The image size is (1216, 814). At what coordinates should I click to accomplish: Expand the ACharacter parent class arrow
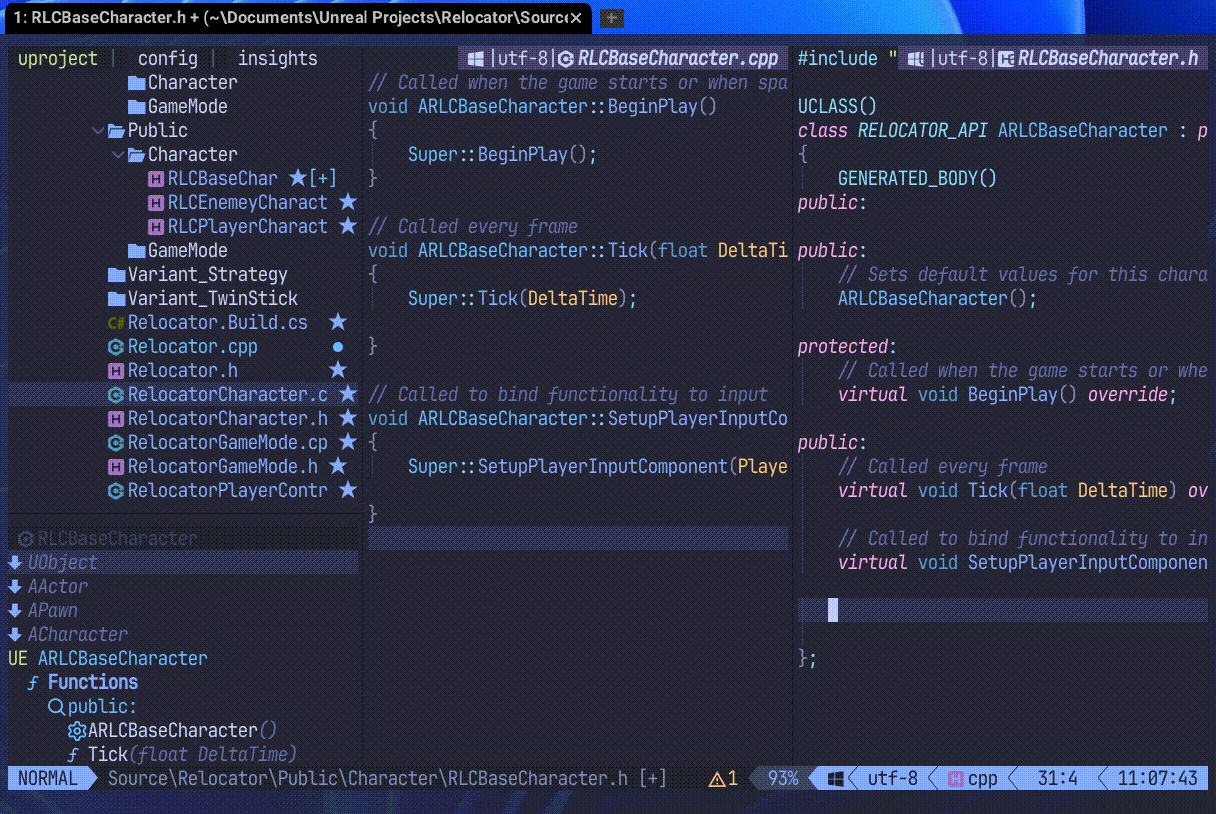(15, 634)
